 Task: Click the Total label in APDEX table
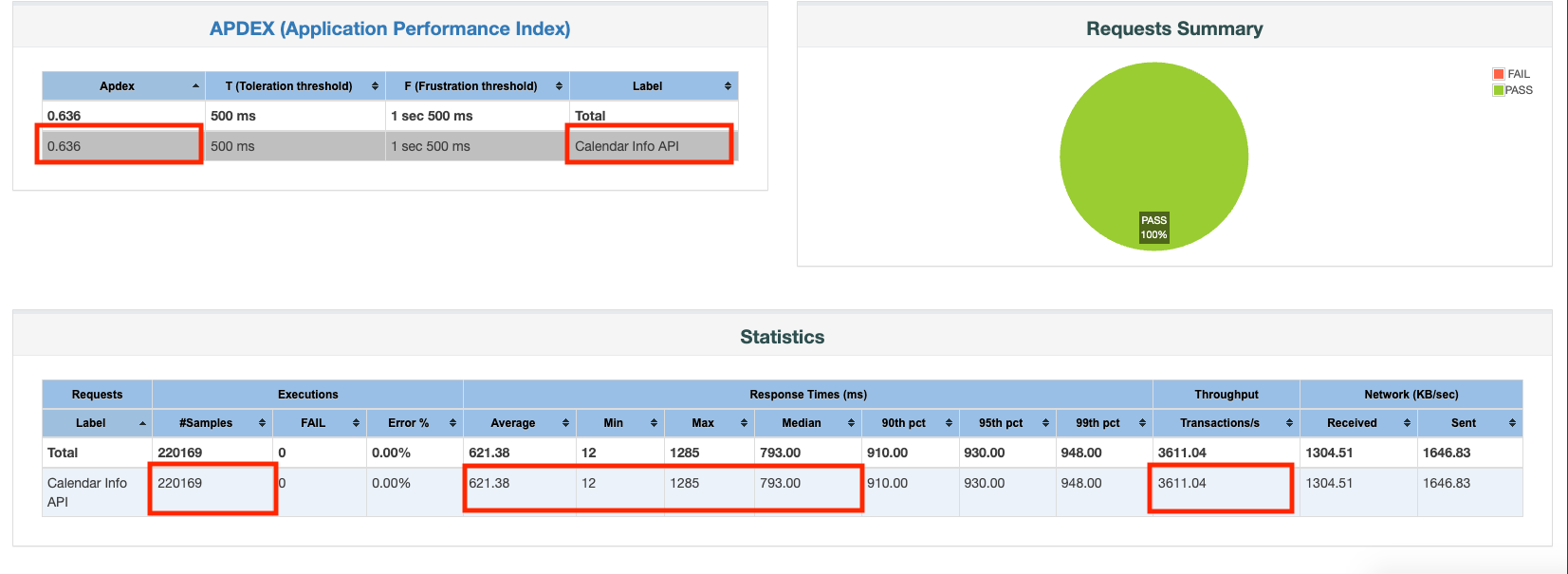pyautogui.click(x=590, y=116)
